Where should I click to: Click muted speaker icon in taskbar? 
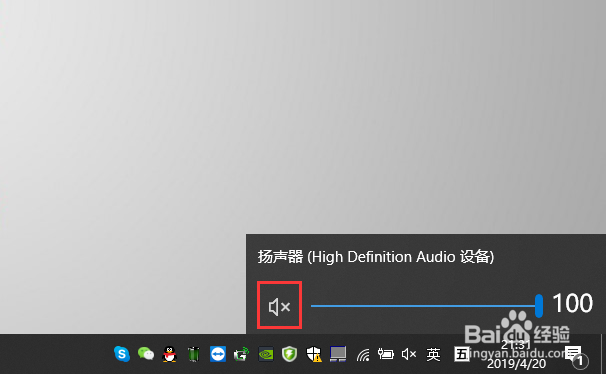[x=409, y=354]
